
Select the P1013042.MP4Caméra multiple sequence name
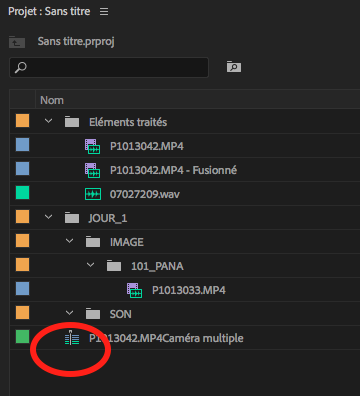click(166, 338)
